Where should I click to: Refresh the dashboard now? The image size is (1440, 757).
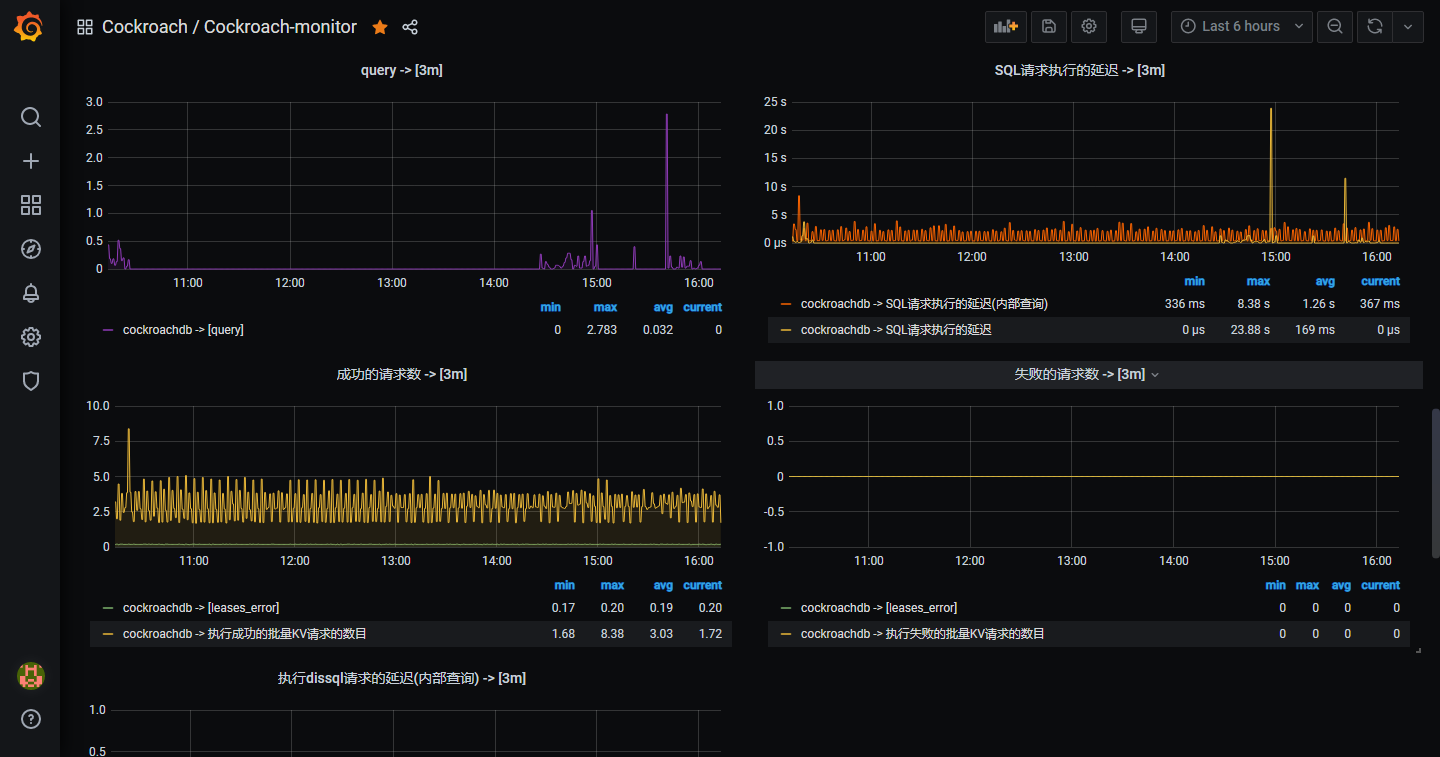point(1375,27)
